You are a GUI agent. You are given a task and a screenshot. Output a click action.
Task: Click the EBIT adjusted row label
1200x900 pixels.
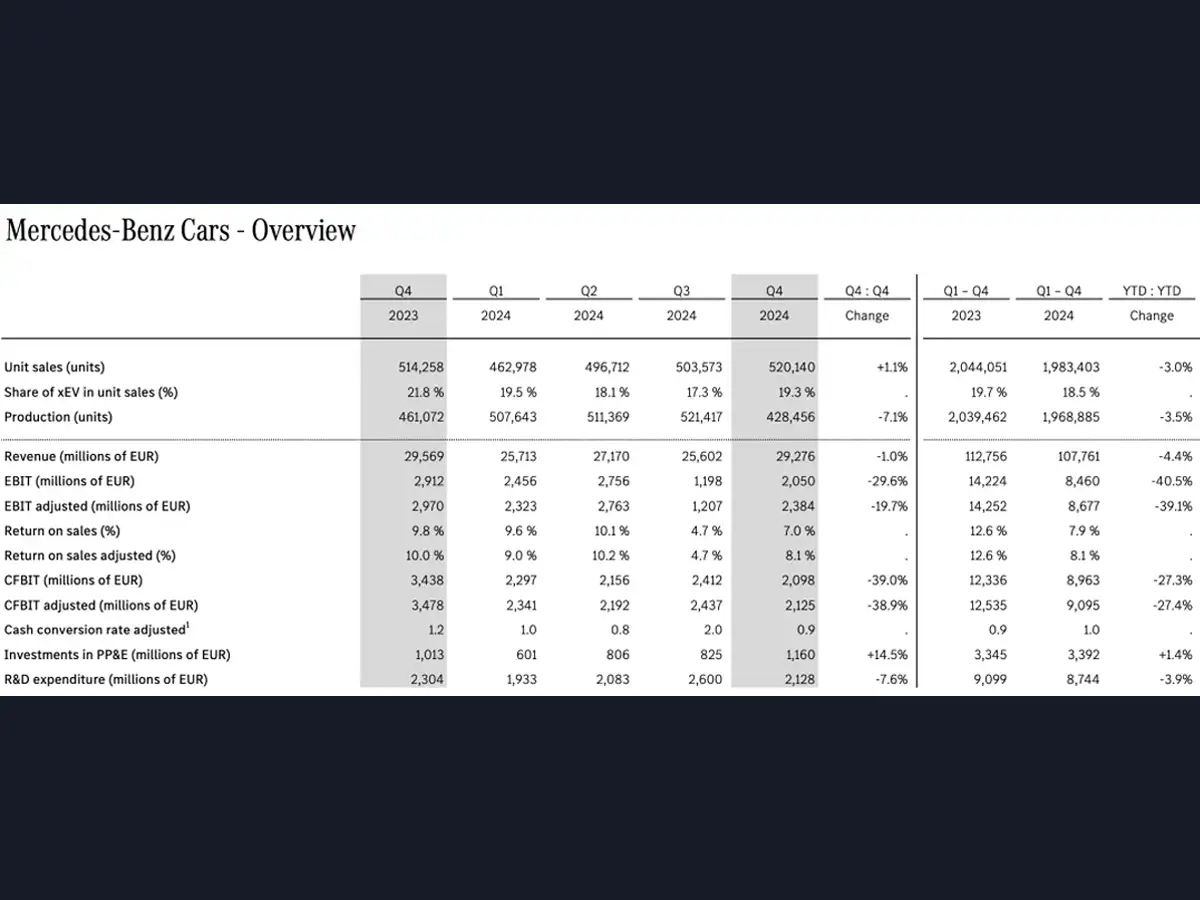(x=97, y=506)
